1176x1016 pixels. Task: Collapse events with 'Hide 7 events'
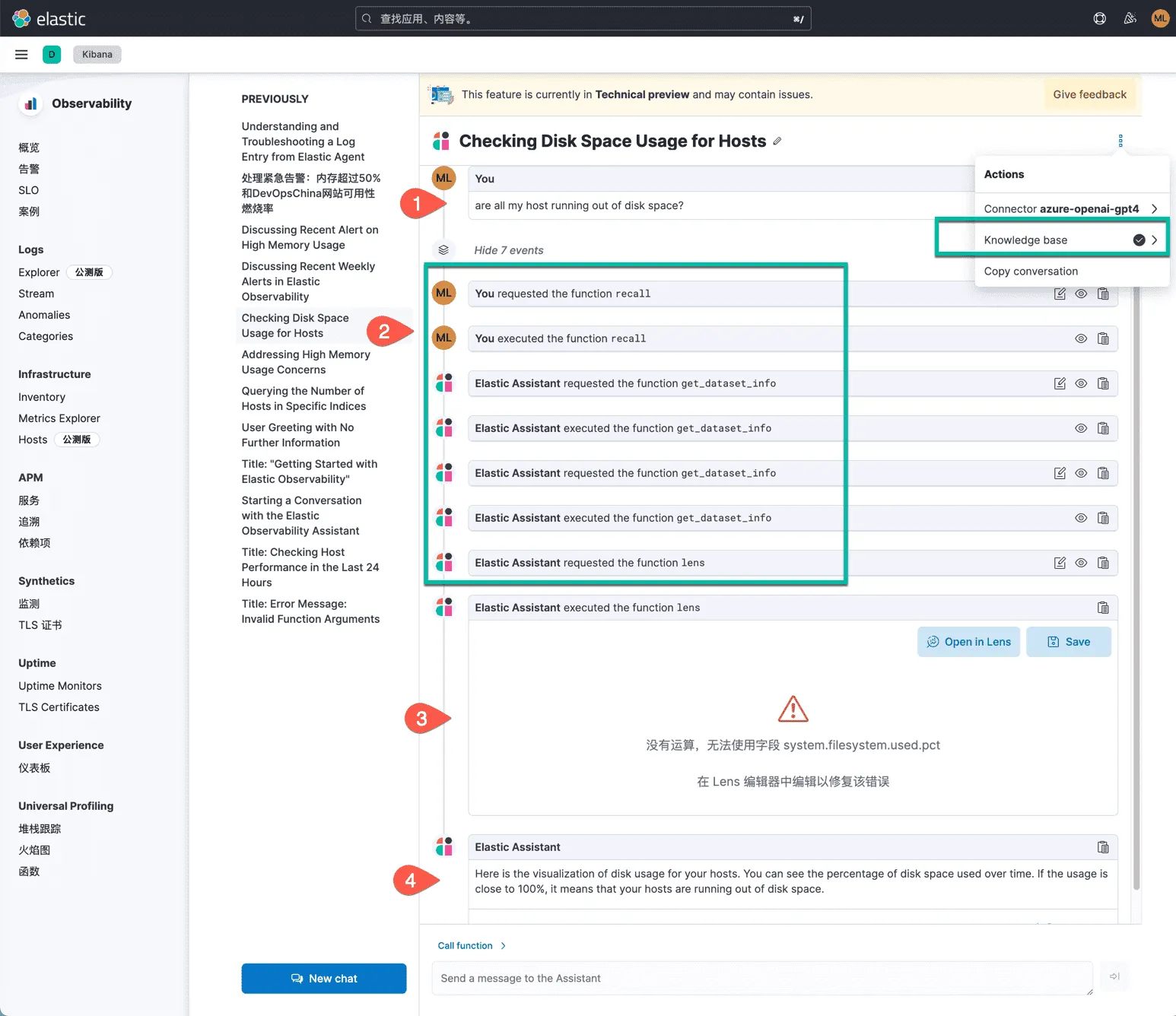point(508,250)
